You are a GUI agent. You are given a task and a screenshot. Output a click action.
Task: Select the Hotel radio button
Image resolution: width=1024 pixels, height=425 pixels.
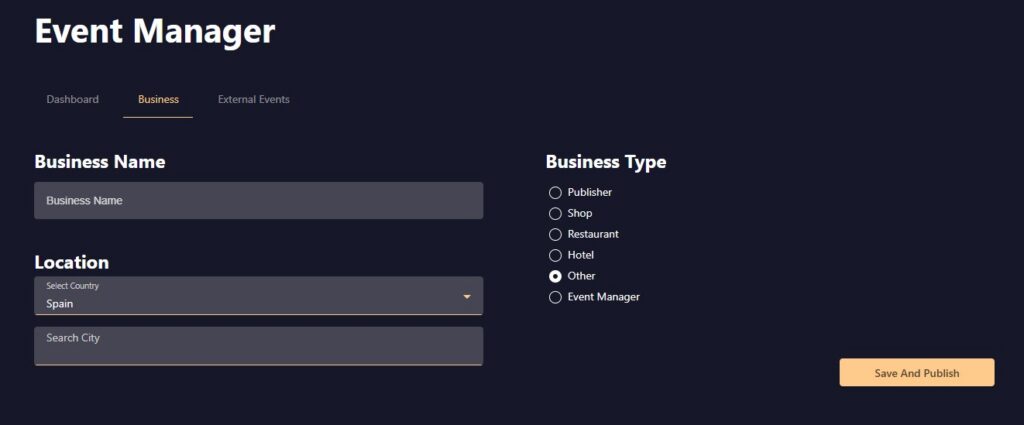tap(556, 255)
